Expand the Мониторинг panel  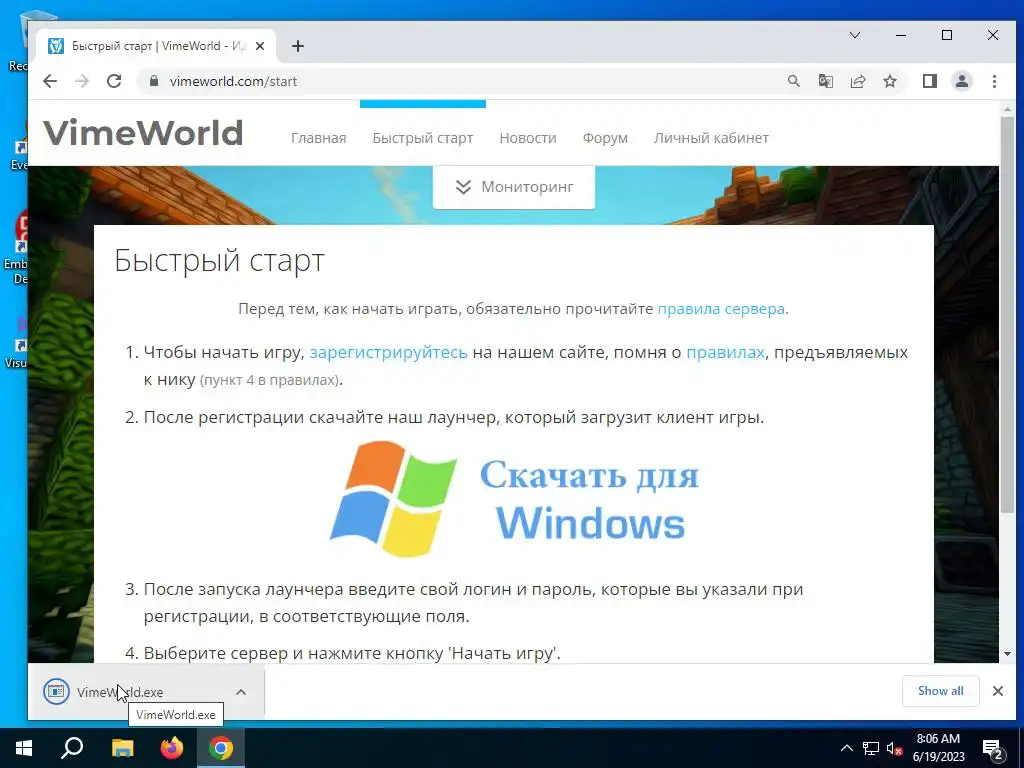[x=514, y=187]
